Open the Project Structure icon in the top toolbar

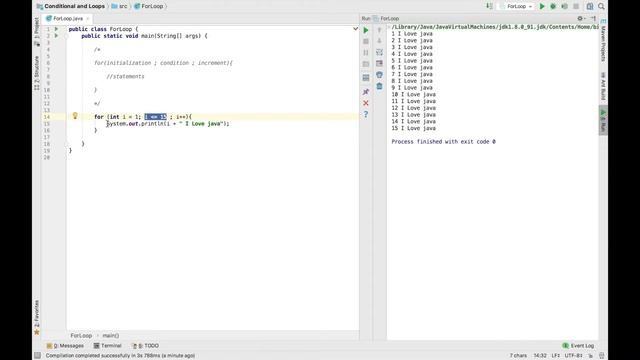tap(590, 6)
